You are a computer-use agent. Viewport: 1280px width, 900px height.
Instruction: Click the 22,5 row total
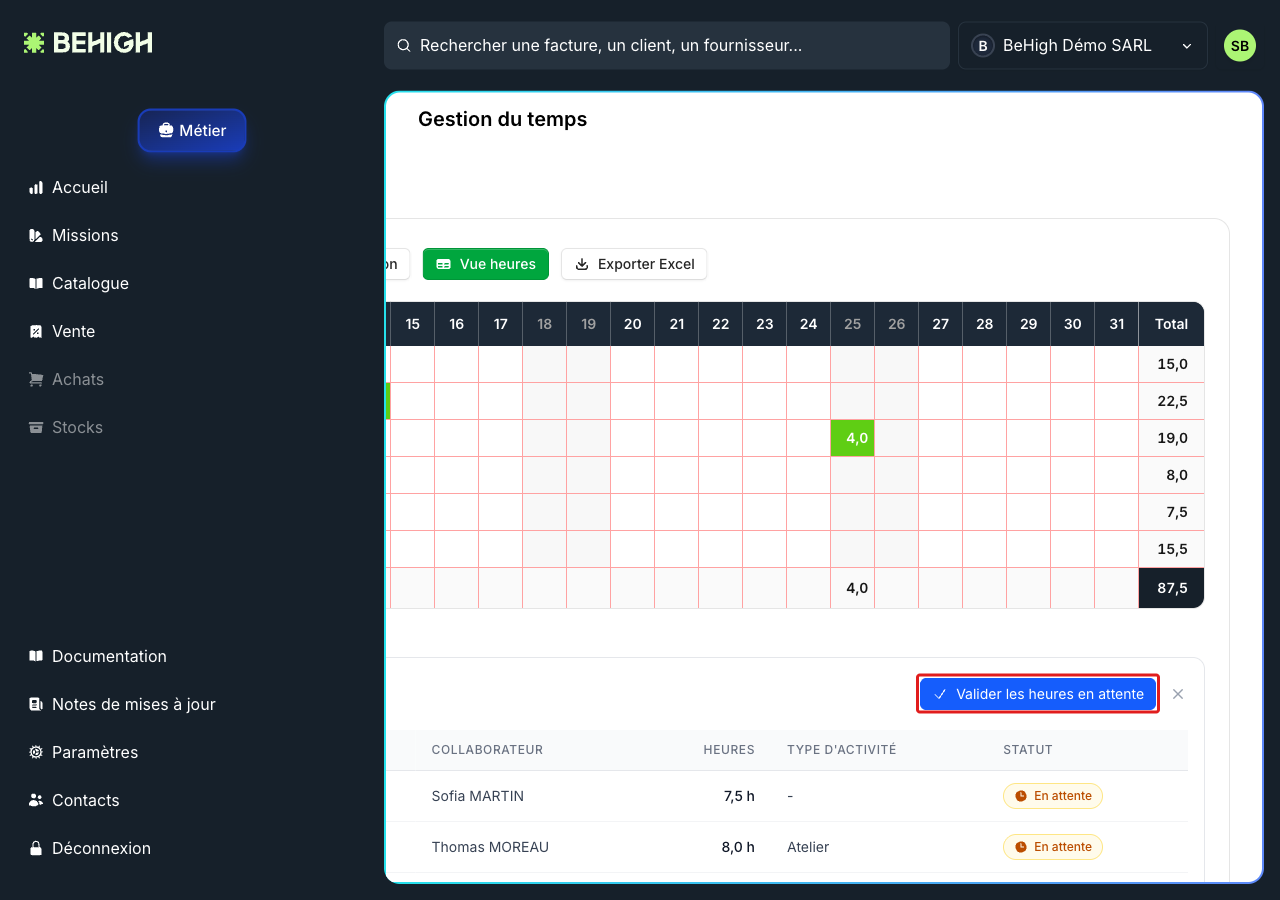1171,401
